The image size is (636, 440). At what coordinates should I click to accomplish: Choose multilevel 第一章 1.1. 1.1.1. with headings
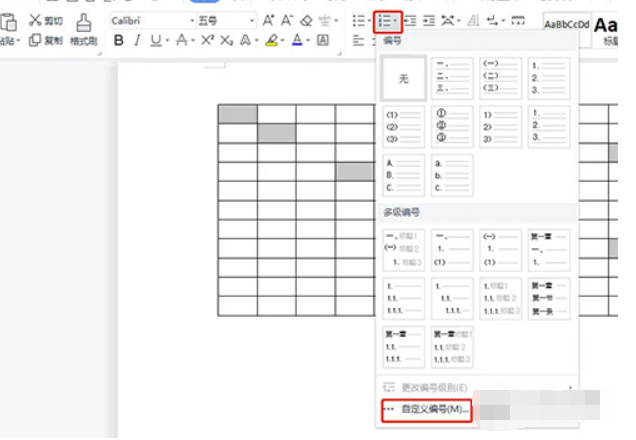[x=452, y=347]
